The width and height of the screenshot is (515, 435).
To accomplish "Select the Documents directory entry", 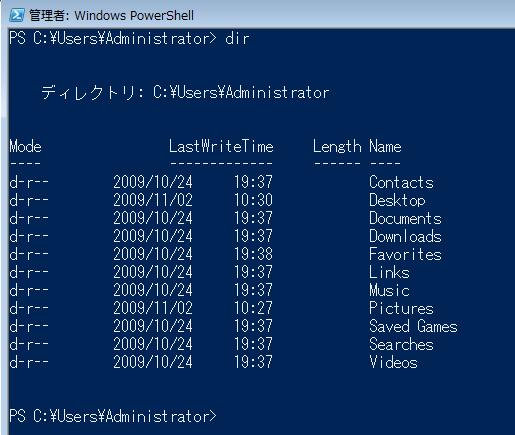I will (405, 218).
